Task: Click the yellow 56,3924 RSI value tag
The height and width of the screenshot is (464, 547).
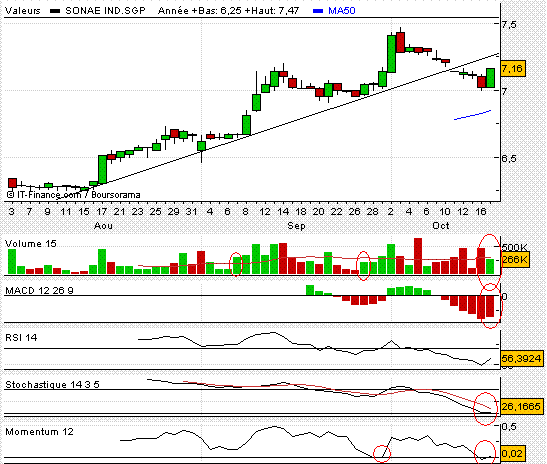Action: click(x=522, y=358)
